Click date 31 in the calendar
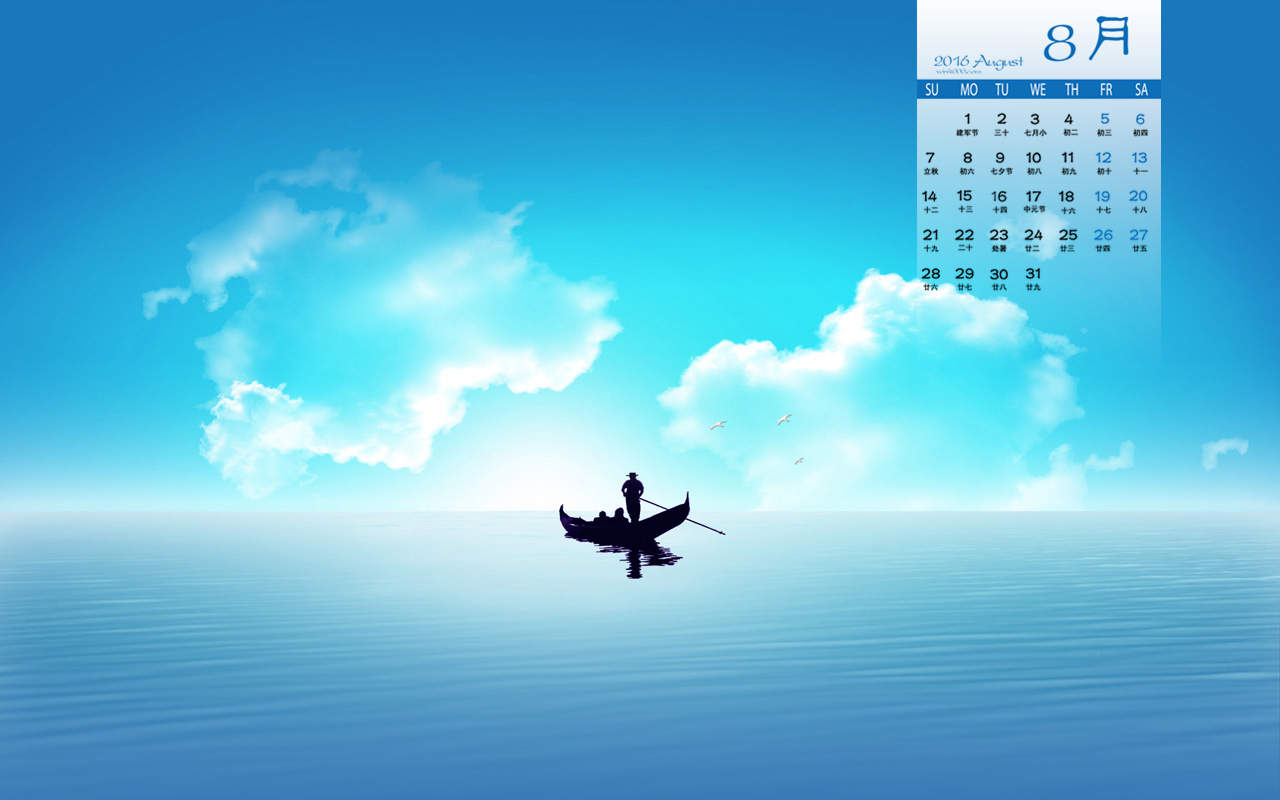This screenshot has height=800, width=1280. click(x=1033, y=278)
